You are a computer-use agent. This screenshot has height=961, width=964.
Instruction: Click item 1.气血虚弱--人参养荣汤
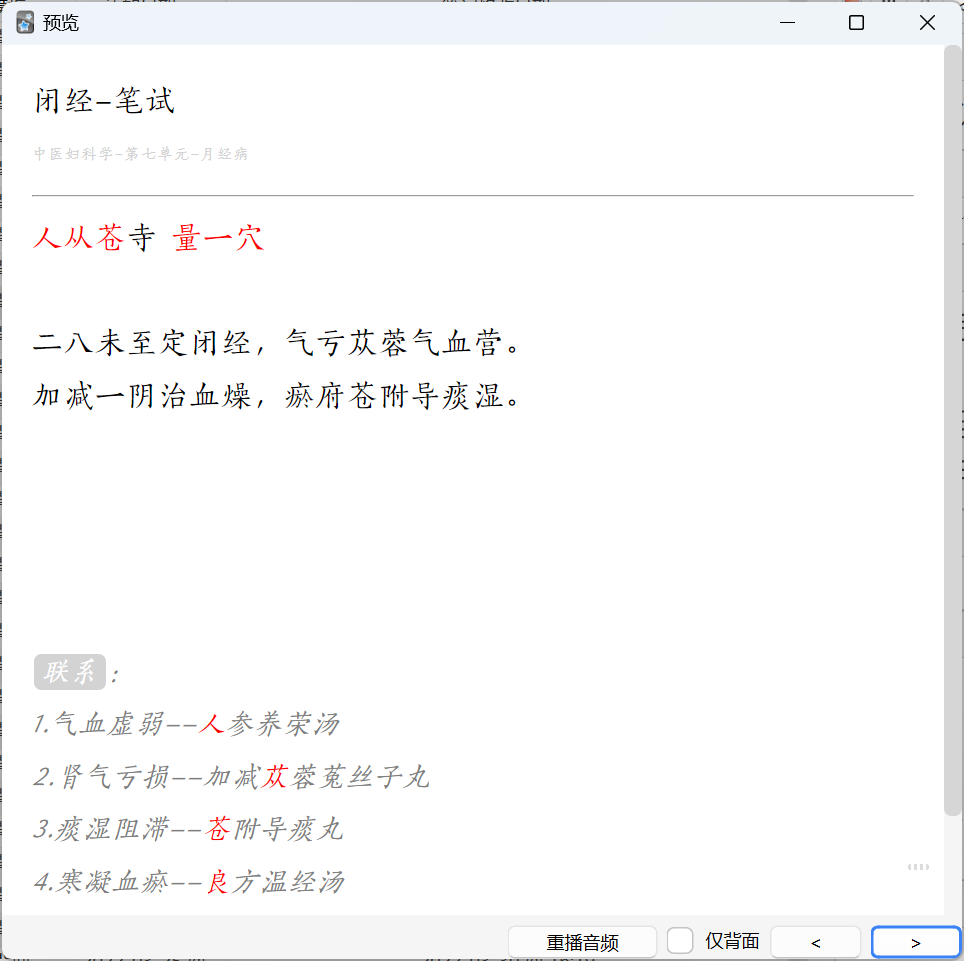click(x=186, y=724)
